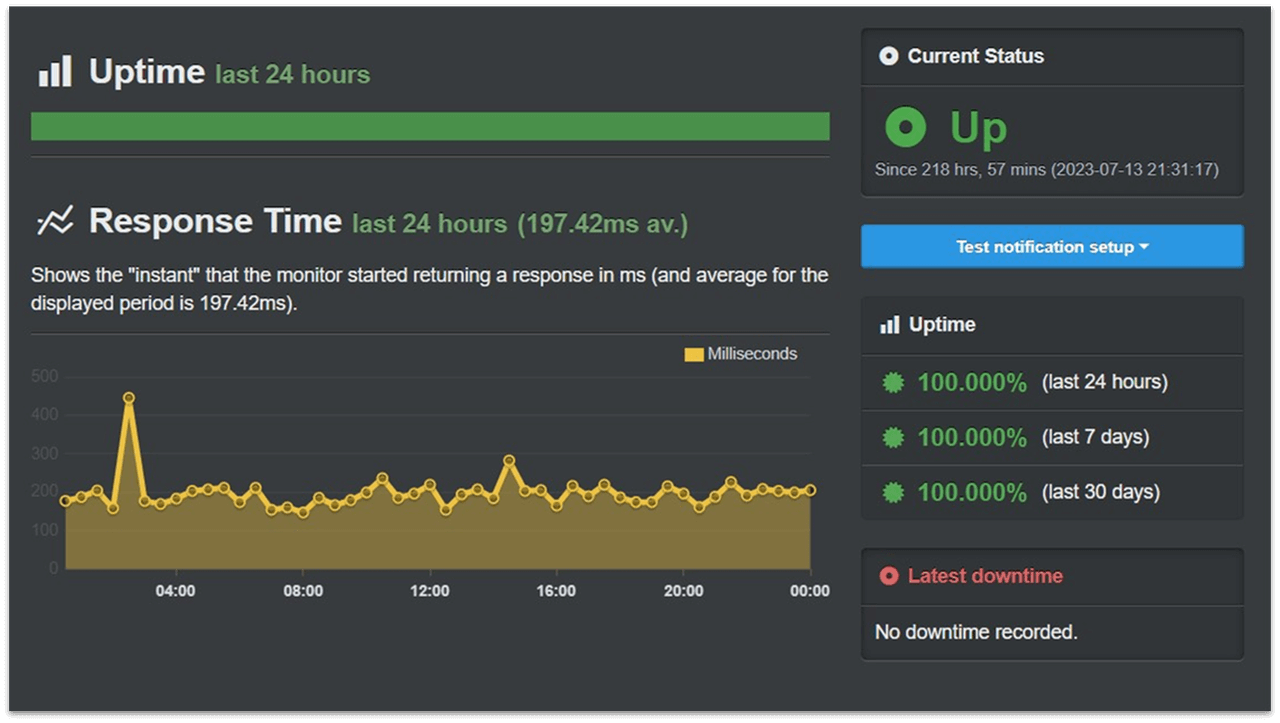Screen dimensions: 1280x723
Task: Click the green badge icon for last 24 hours
Action: pos(893,382)
